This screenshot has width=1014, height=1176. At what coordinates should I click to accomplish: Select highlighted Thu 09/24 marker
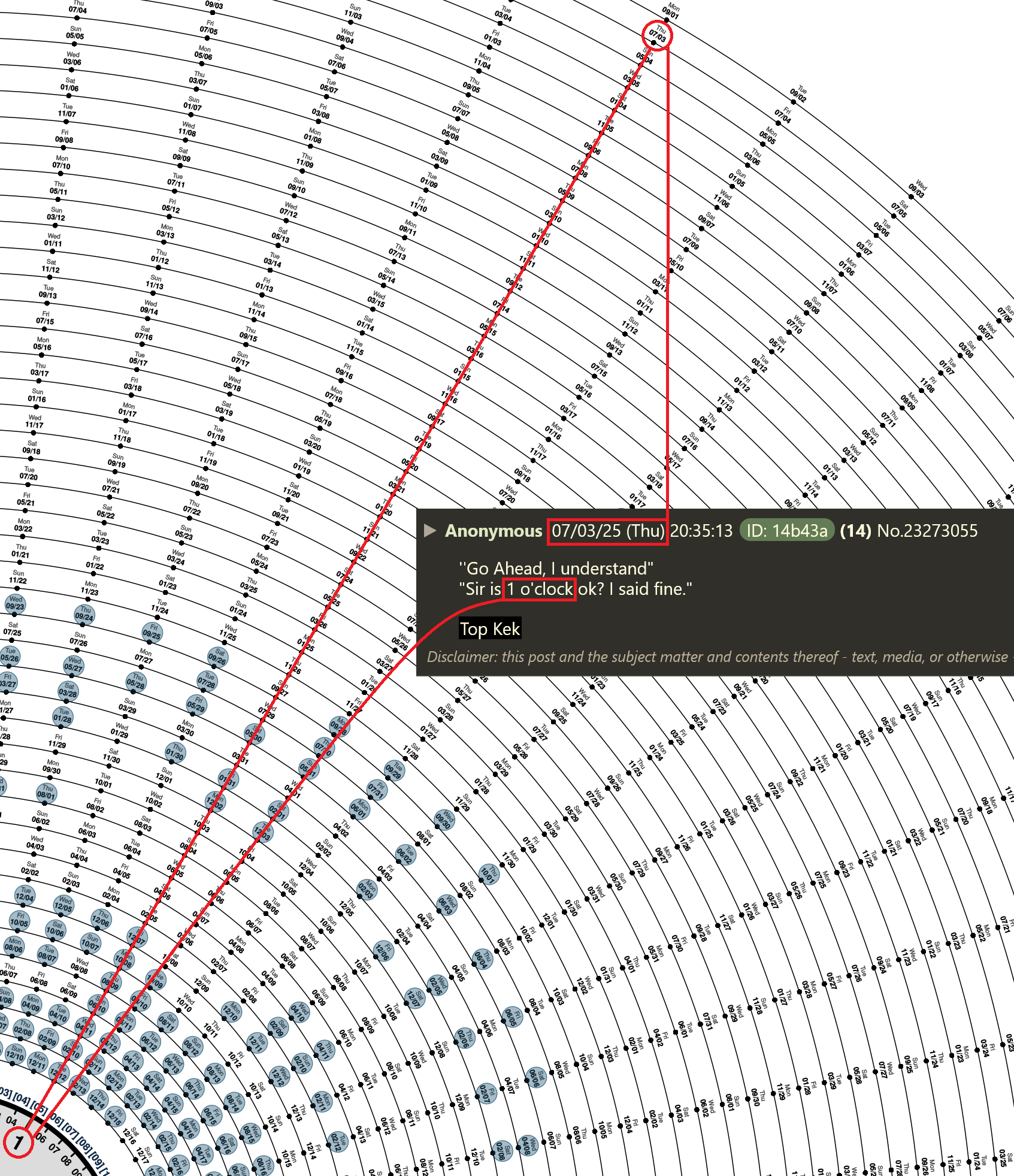[x=84, y=614]
